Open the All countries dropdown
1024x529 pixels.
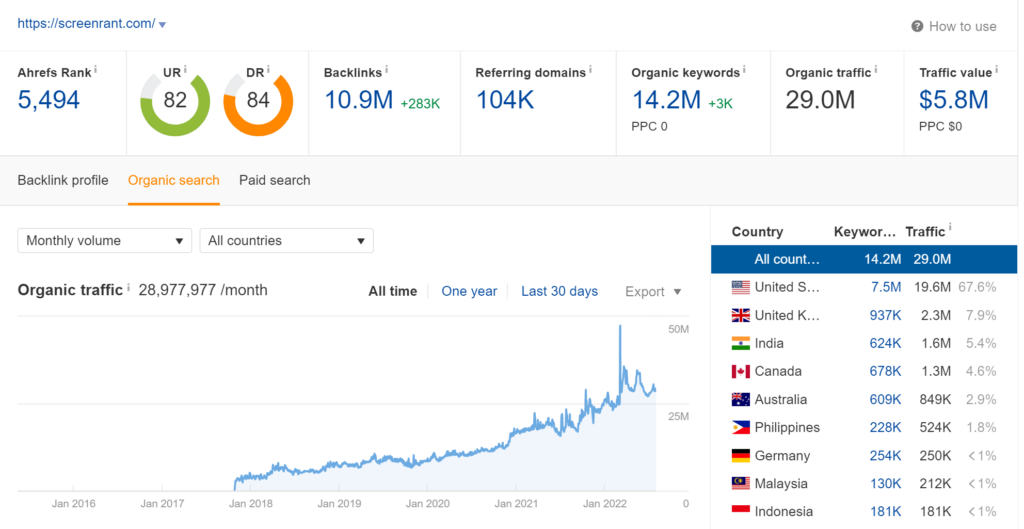tap(287, 240)
